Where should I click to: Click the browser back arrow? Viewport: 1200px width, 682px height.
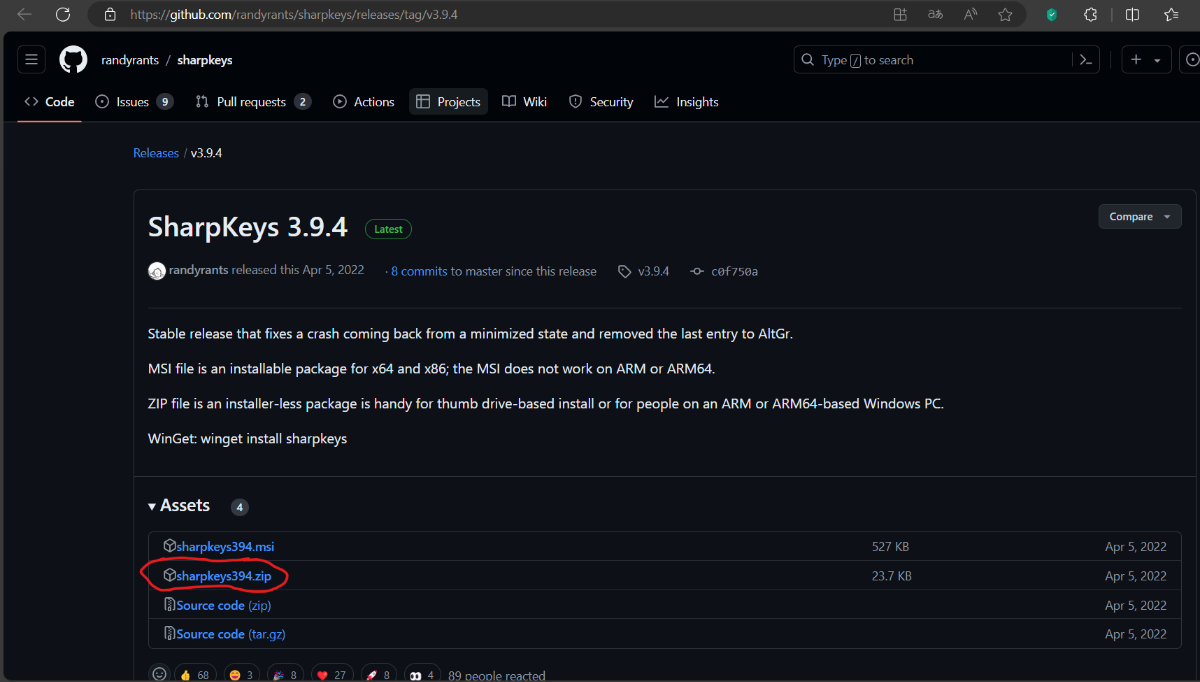[24, 15]
